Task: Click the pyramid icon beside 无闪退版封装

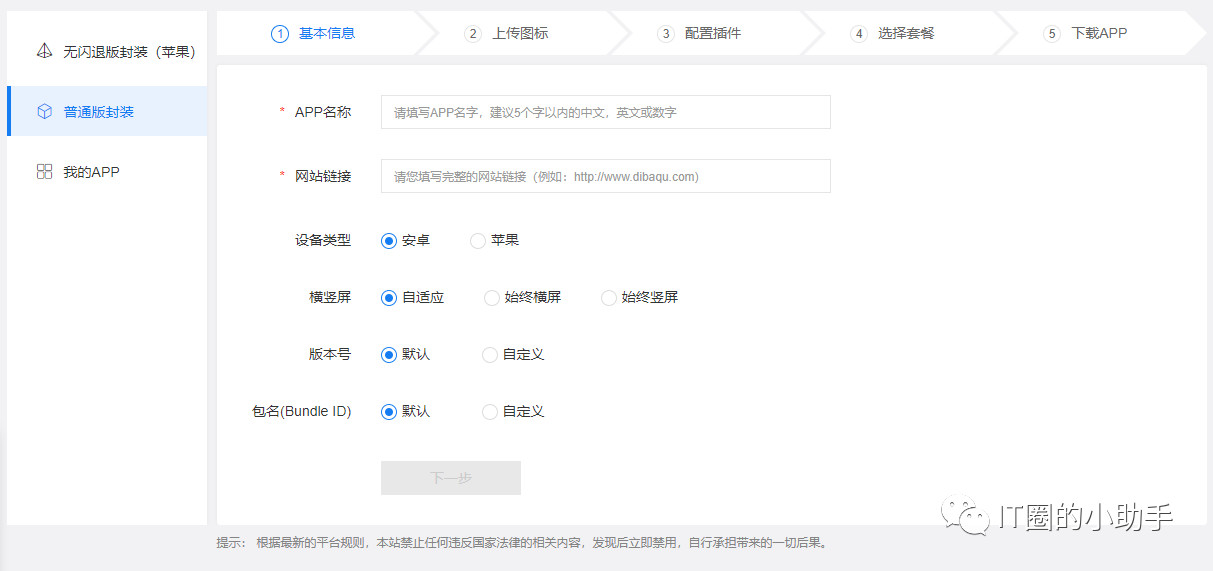Action: click(x=44, y=51)
